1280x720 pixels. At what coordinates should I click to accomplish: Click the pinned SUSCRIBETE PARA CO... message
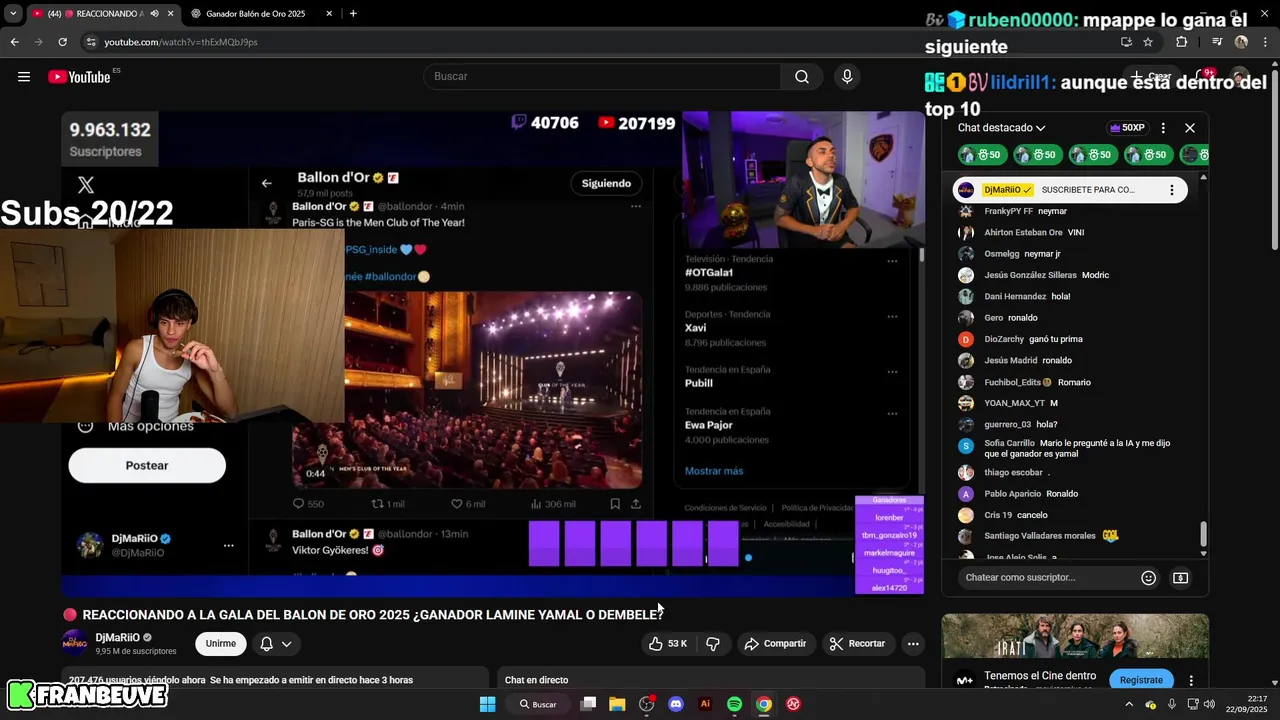[x=1088, y=190]
